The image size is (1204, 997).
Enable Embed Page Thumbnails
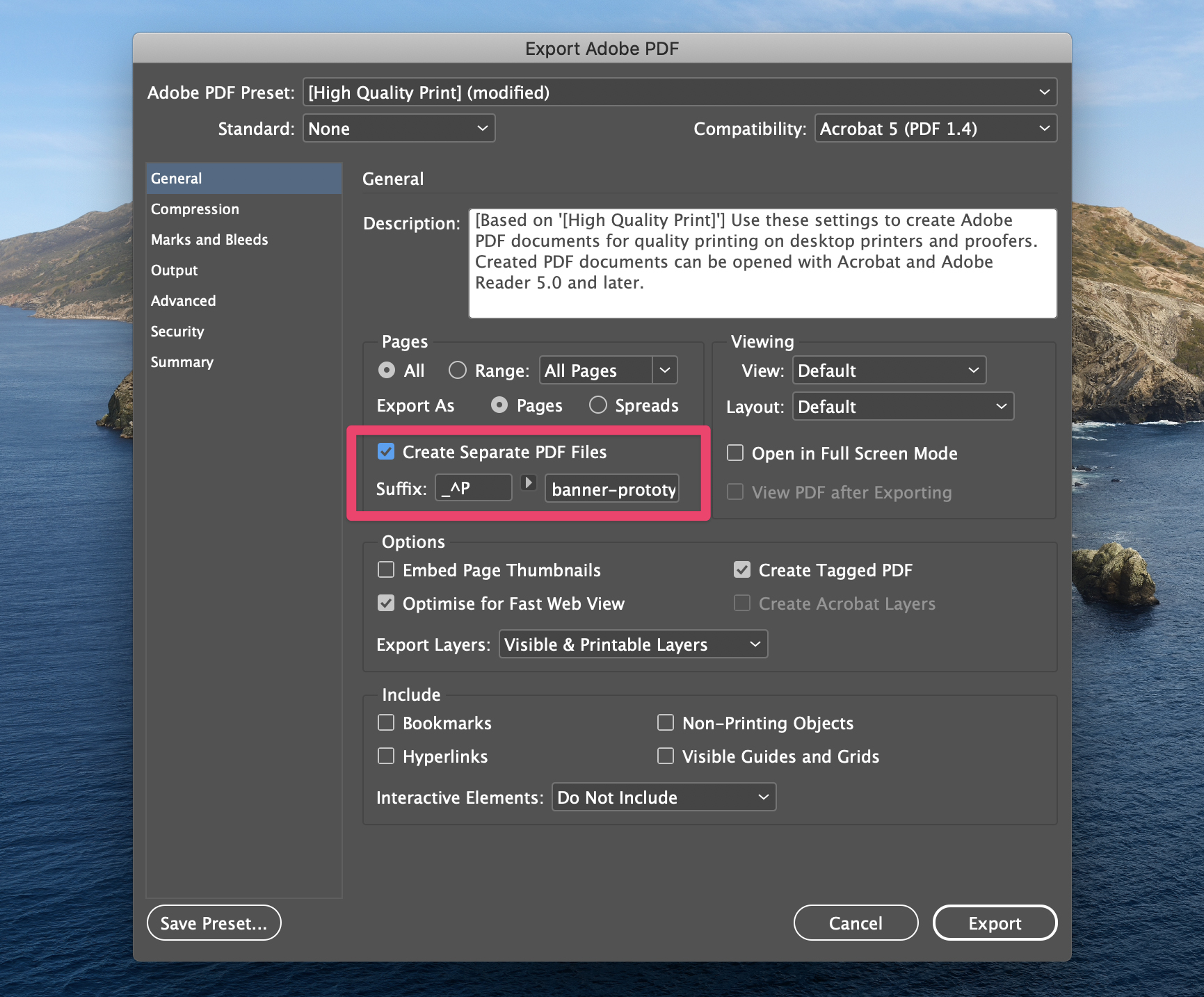pyautogui.click(x=386, y=569)
